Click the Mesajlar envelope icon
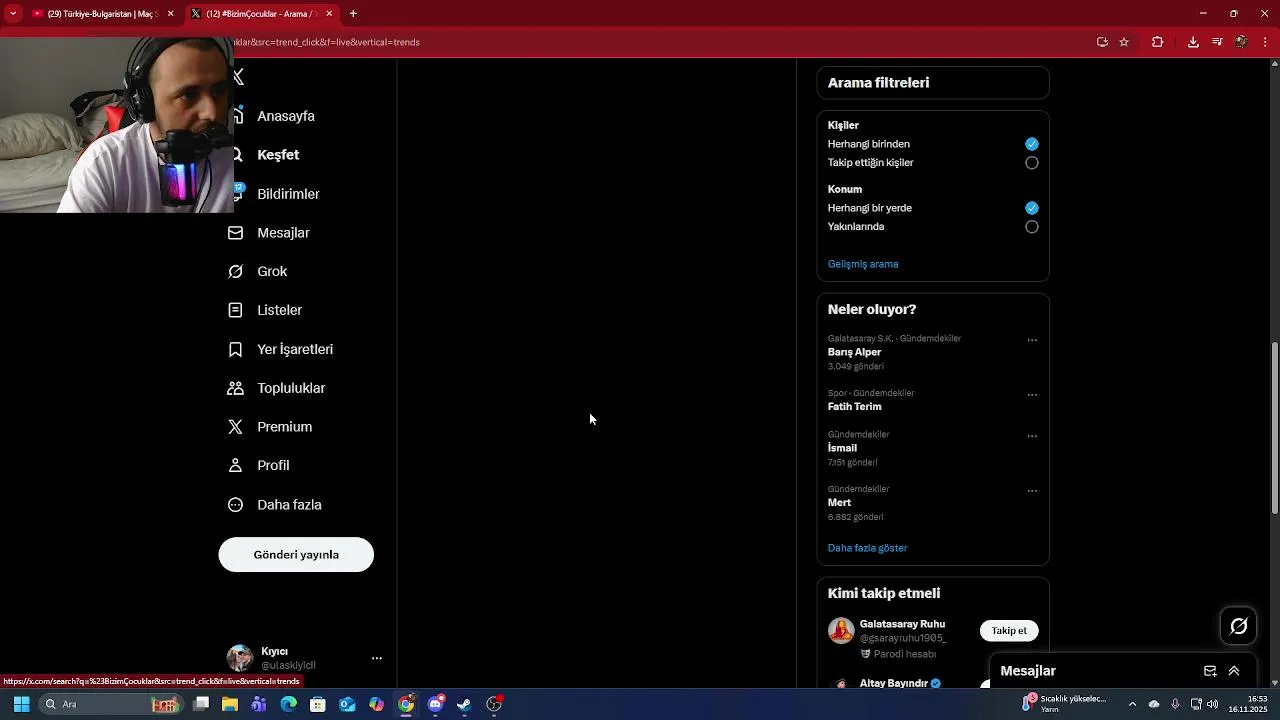 click(x=236, y=233)
